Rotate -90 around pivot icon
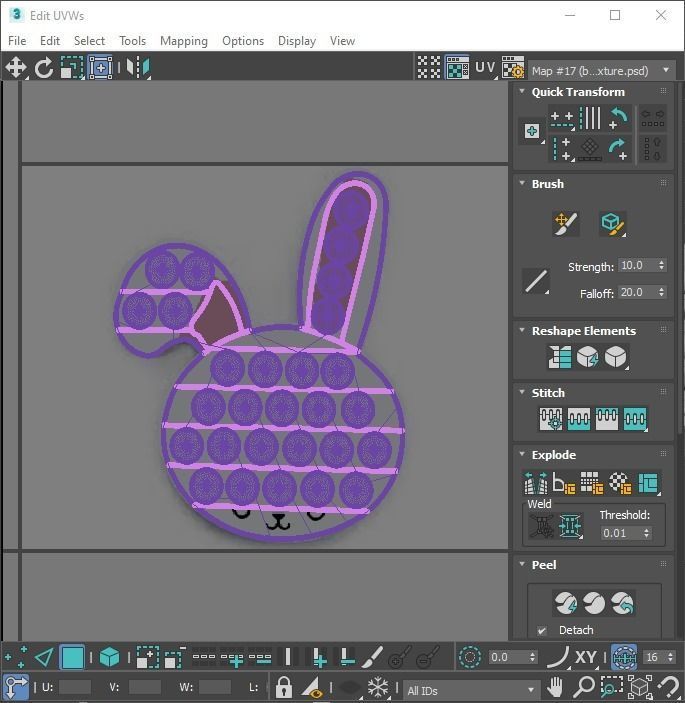This screenshot has width=685, height=703. 619,118
